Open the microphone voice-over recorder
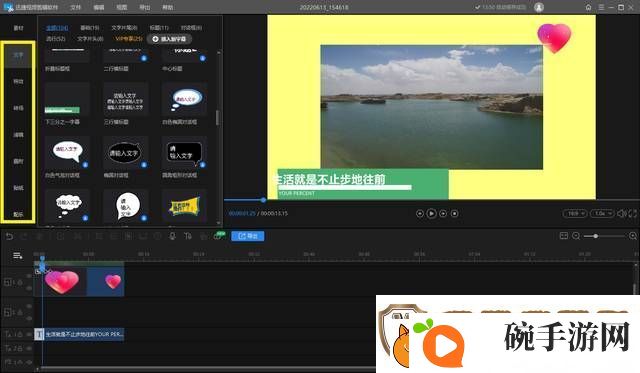The height and width of the screenshot is (373, 640). [x=172, y=236]
